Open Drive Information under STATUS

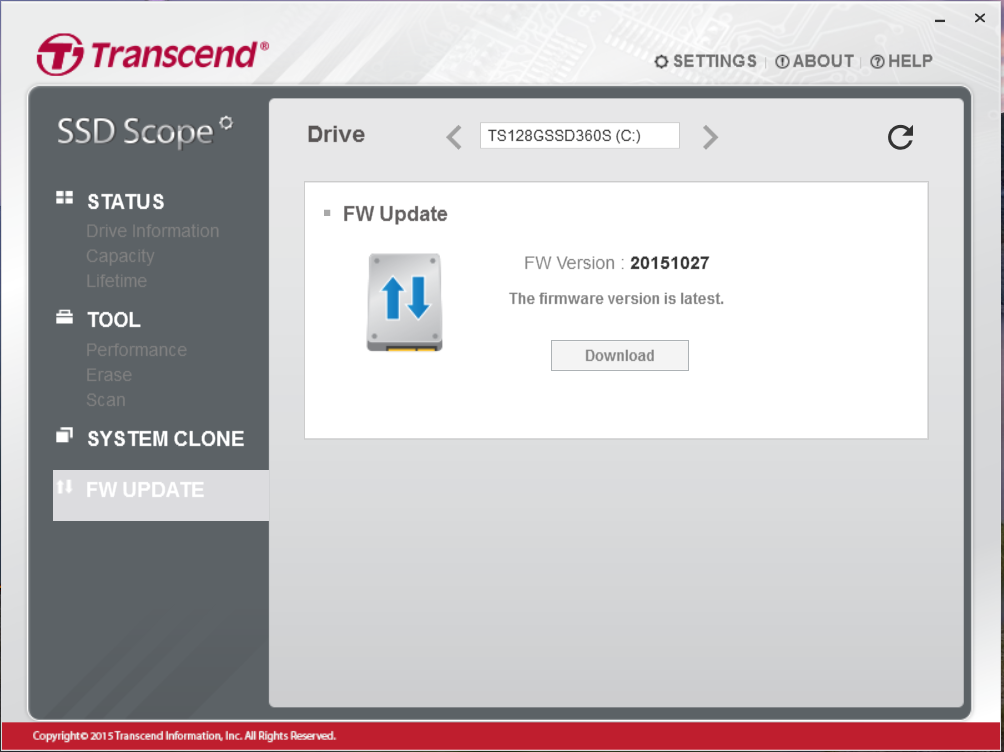click(x=152, y=231)
